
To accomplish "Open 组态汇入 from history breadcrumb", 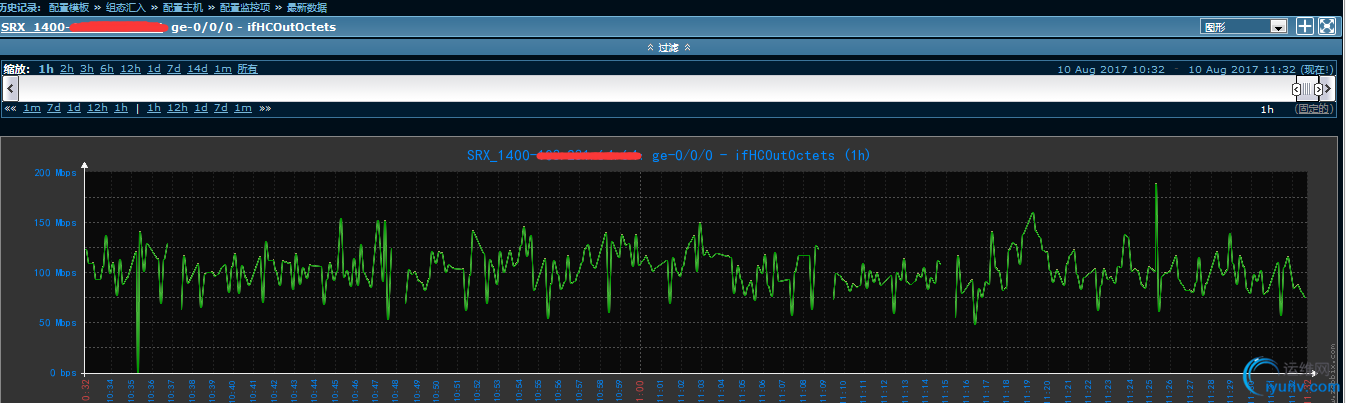I will (125, 7).
